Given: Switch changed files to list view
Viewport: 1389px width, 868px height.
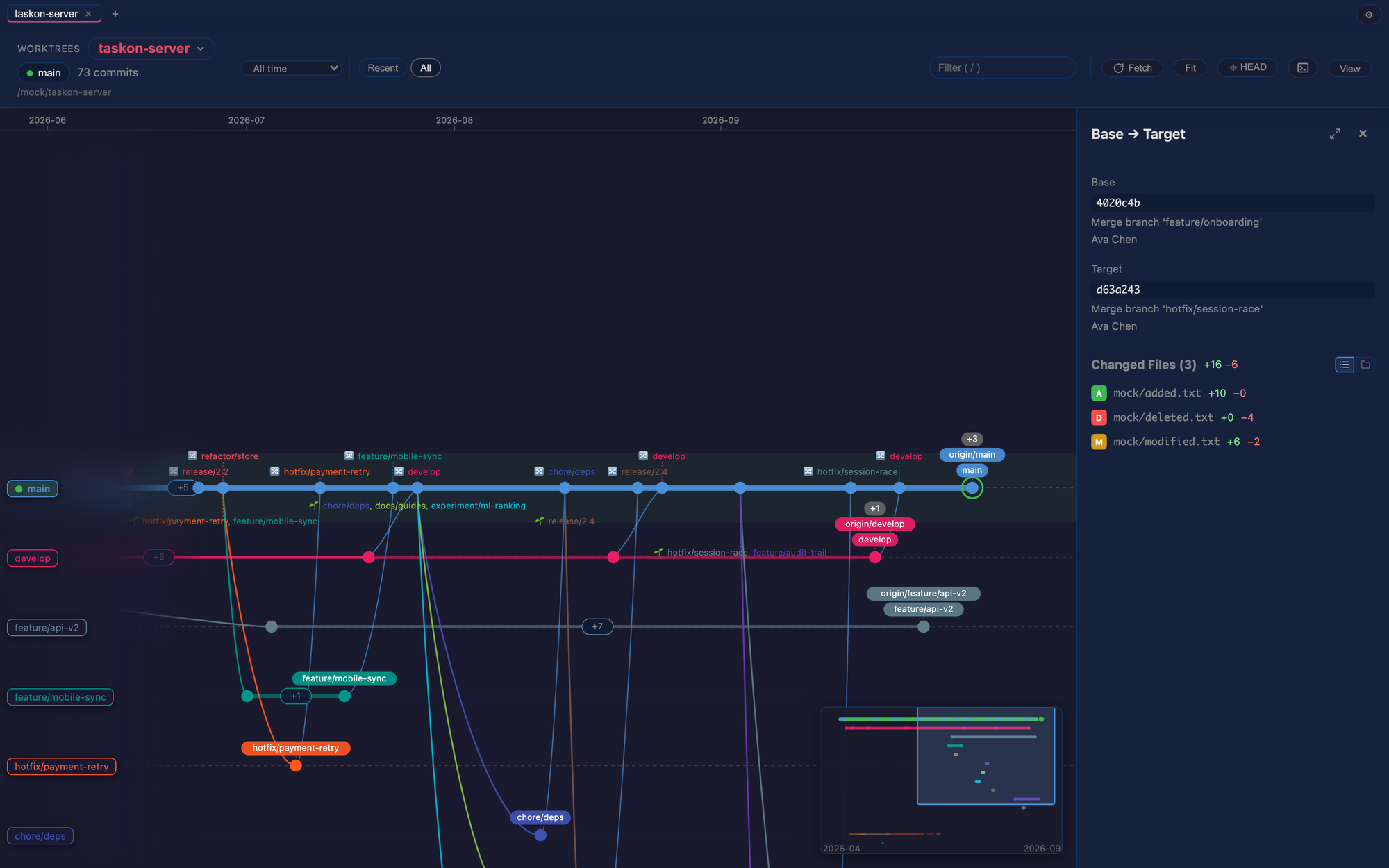Looking at the screenshot, I should pyautogui.click(x=1345, y=365).
